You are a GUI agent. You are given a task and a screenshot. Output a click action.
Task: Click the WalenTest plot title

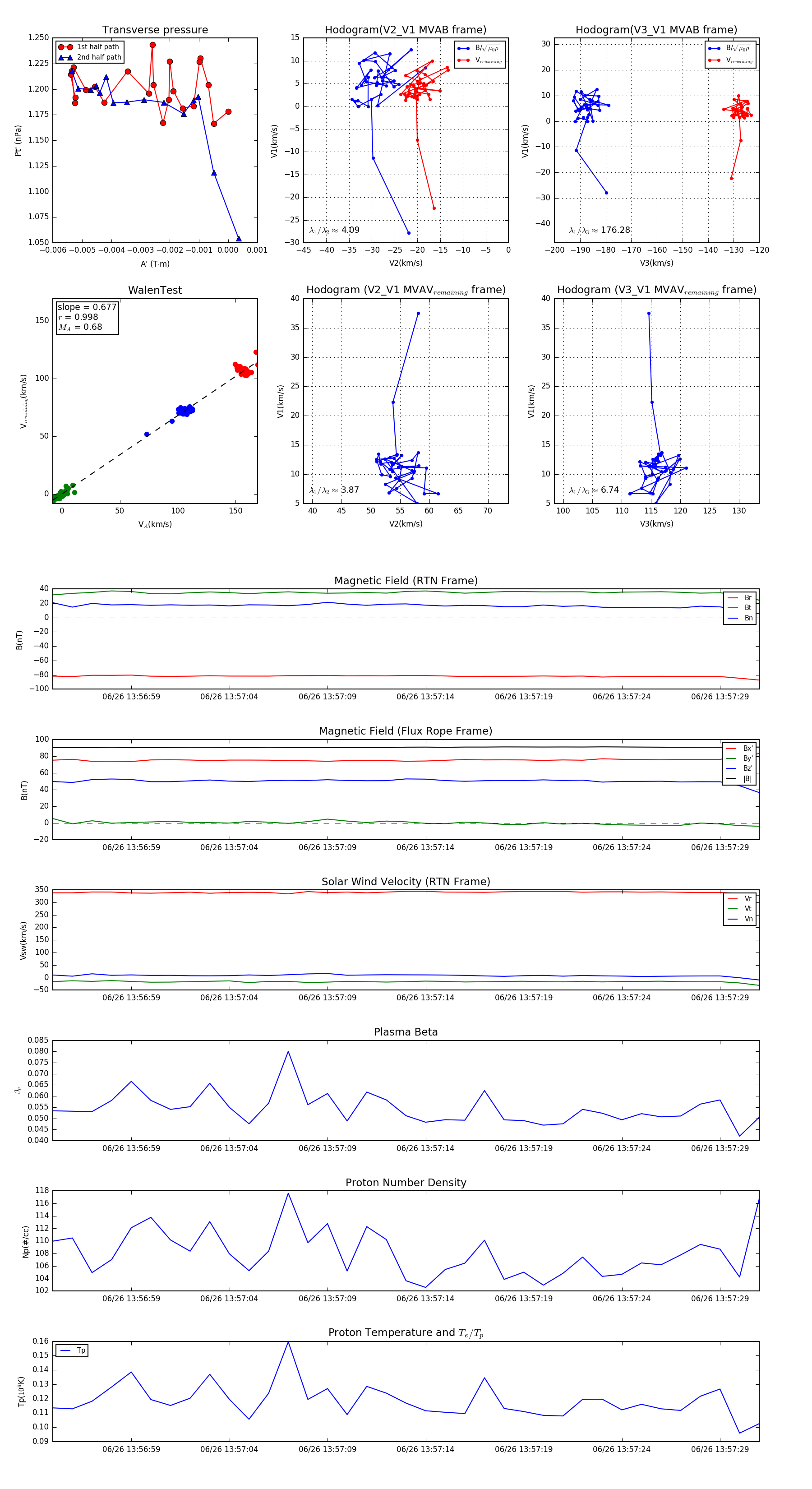click(x=155, y=290)
